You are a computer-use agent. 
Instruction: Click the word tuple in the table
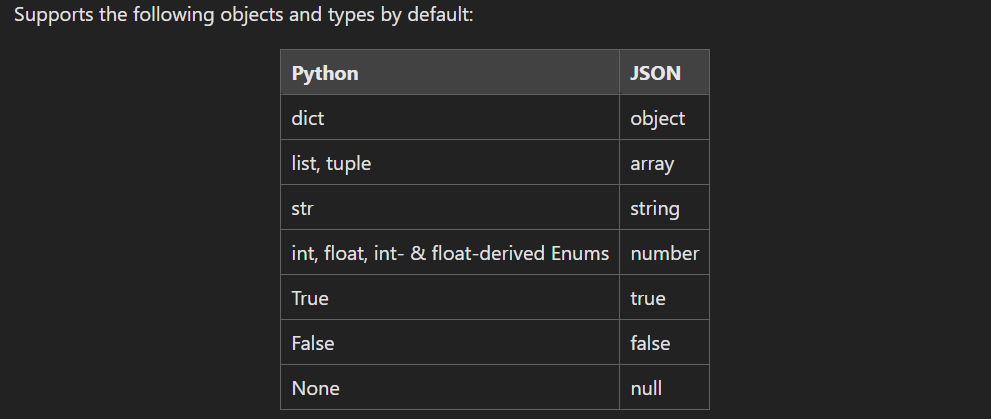pyautogui.click(x=348, y=163)
